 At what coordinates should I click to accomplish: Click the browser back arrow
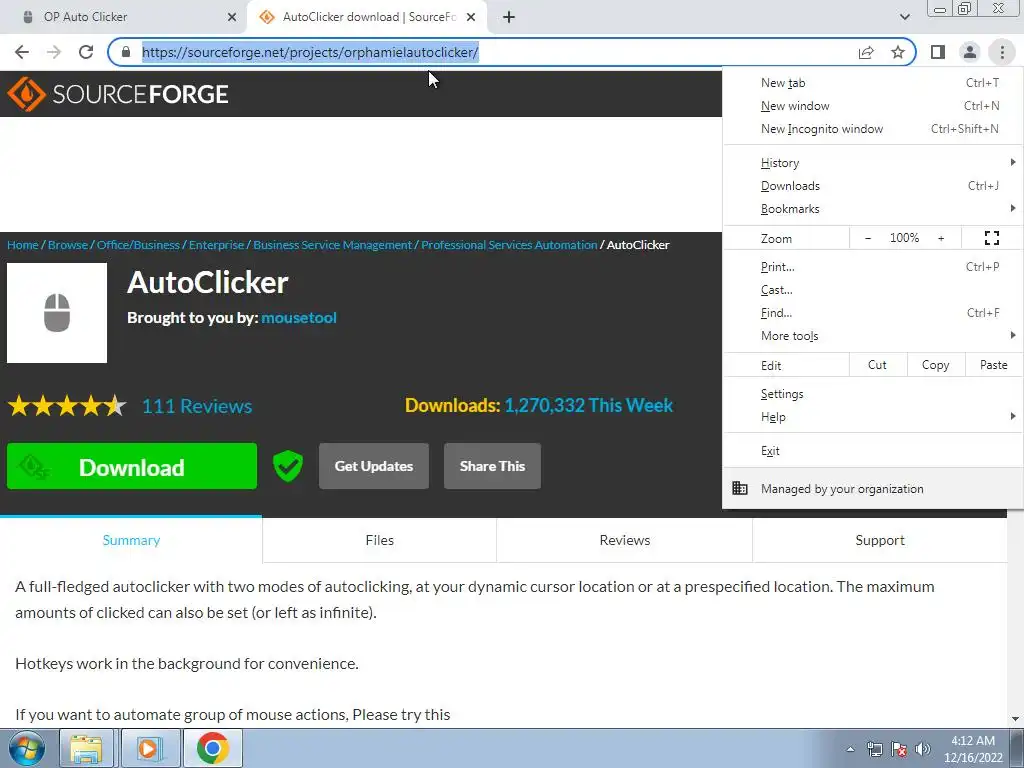22,52
